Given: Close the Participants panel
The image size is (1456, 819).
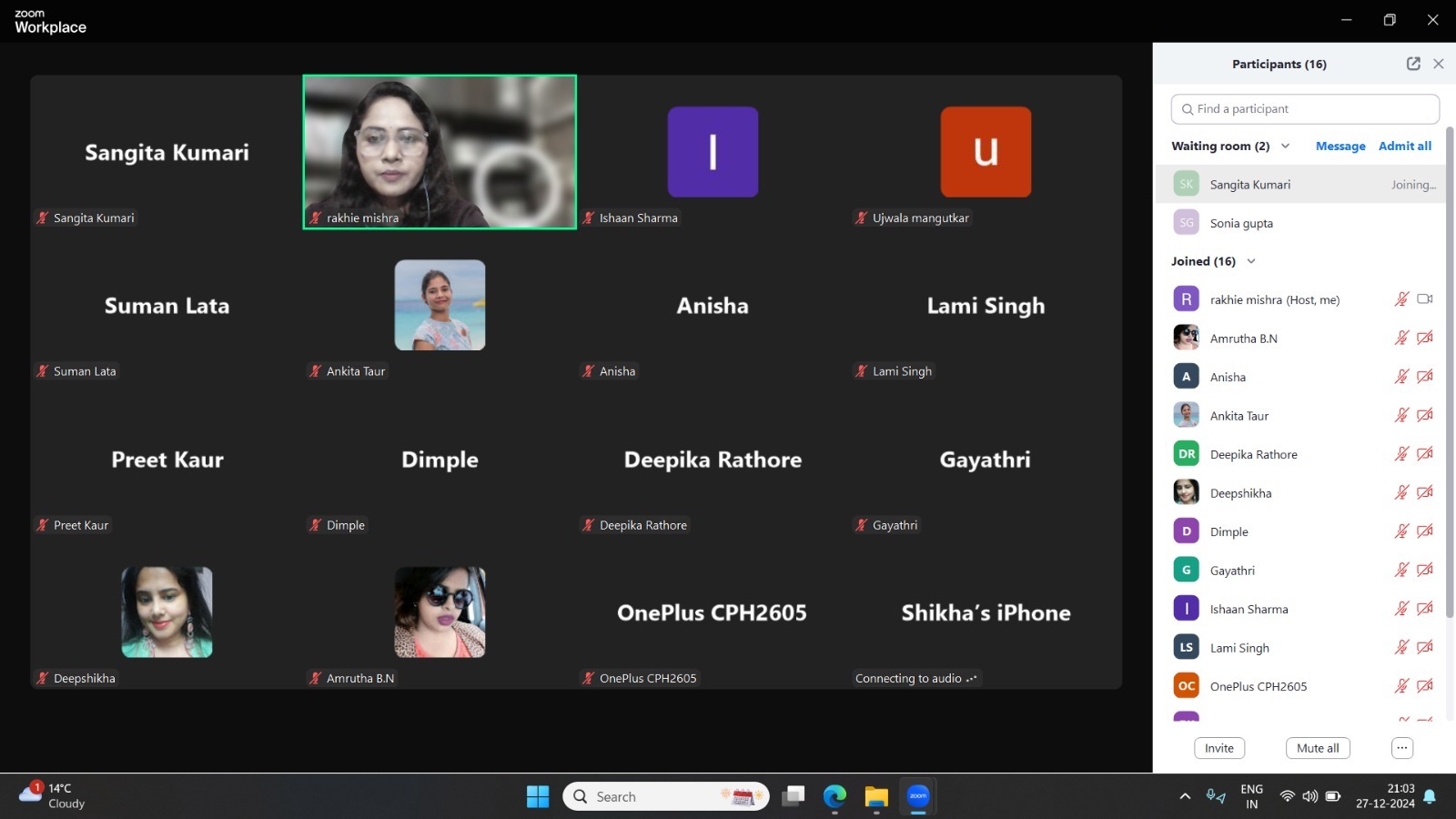Looking at the screenshot, I should (1438, 64).
